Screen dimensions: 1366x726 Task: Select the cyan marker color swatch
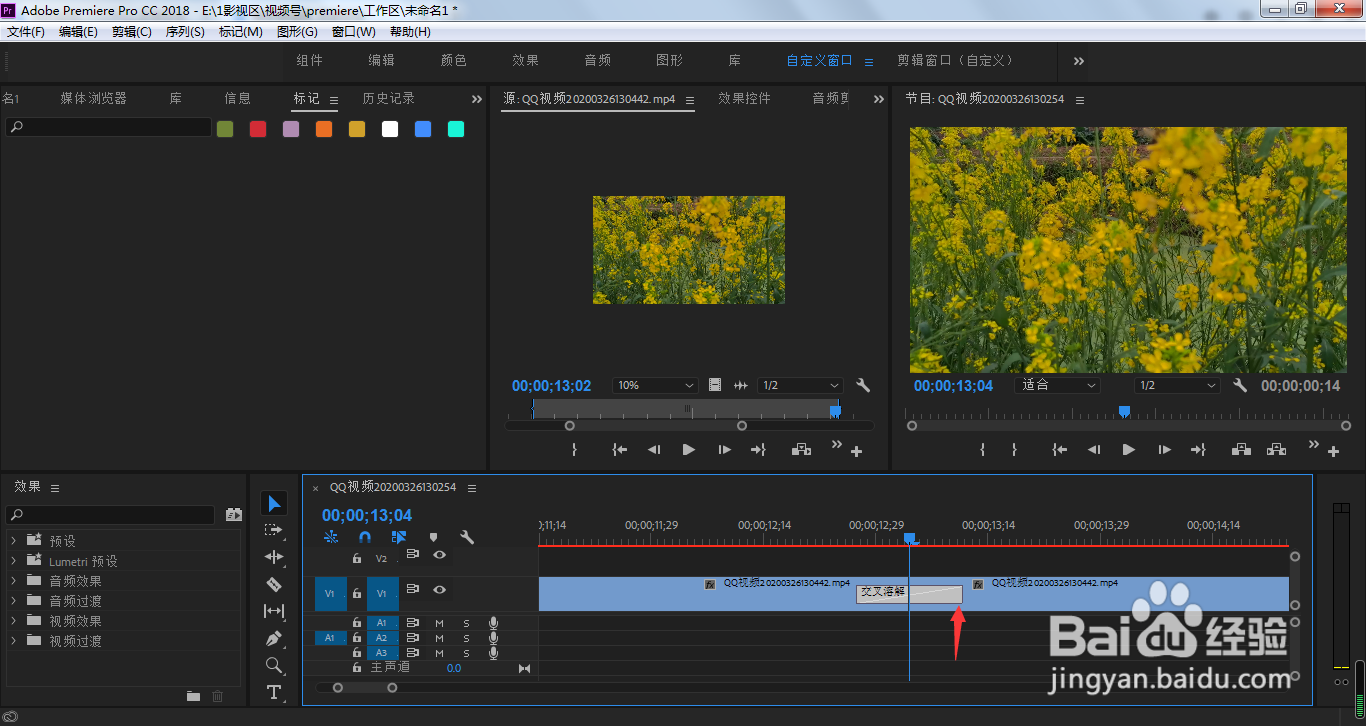pyautogui.click(x=456, y=129)
